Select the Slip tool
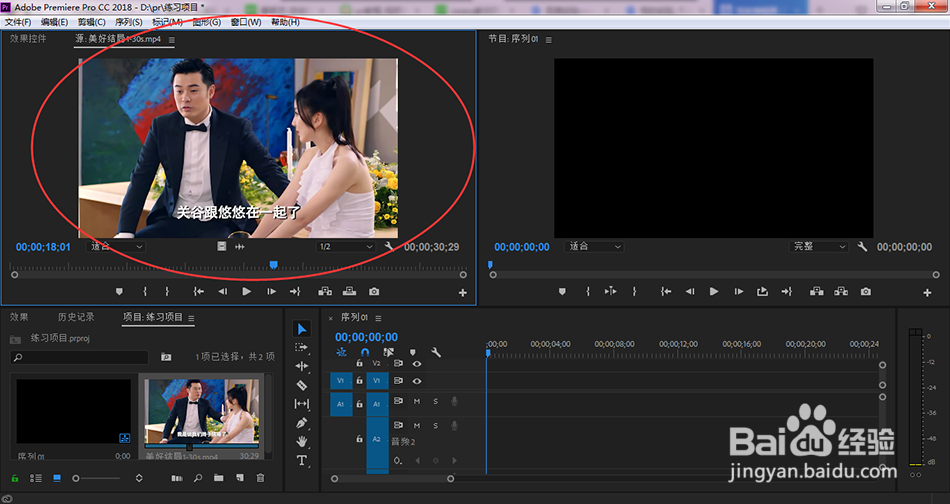This screenshot has height=504, width=950. pyautogui.click(x=302, y=403)
